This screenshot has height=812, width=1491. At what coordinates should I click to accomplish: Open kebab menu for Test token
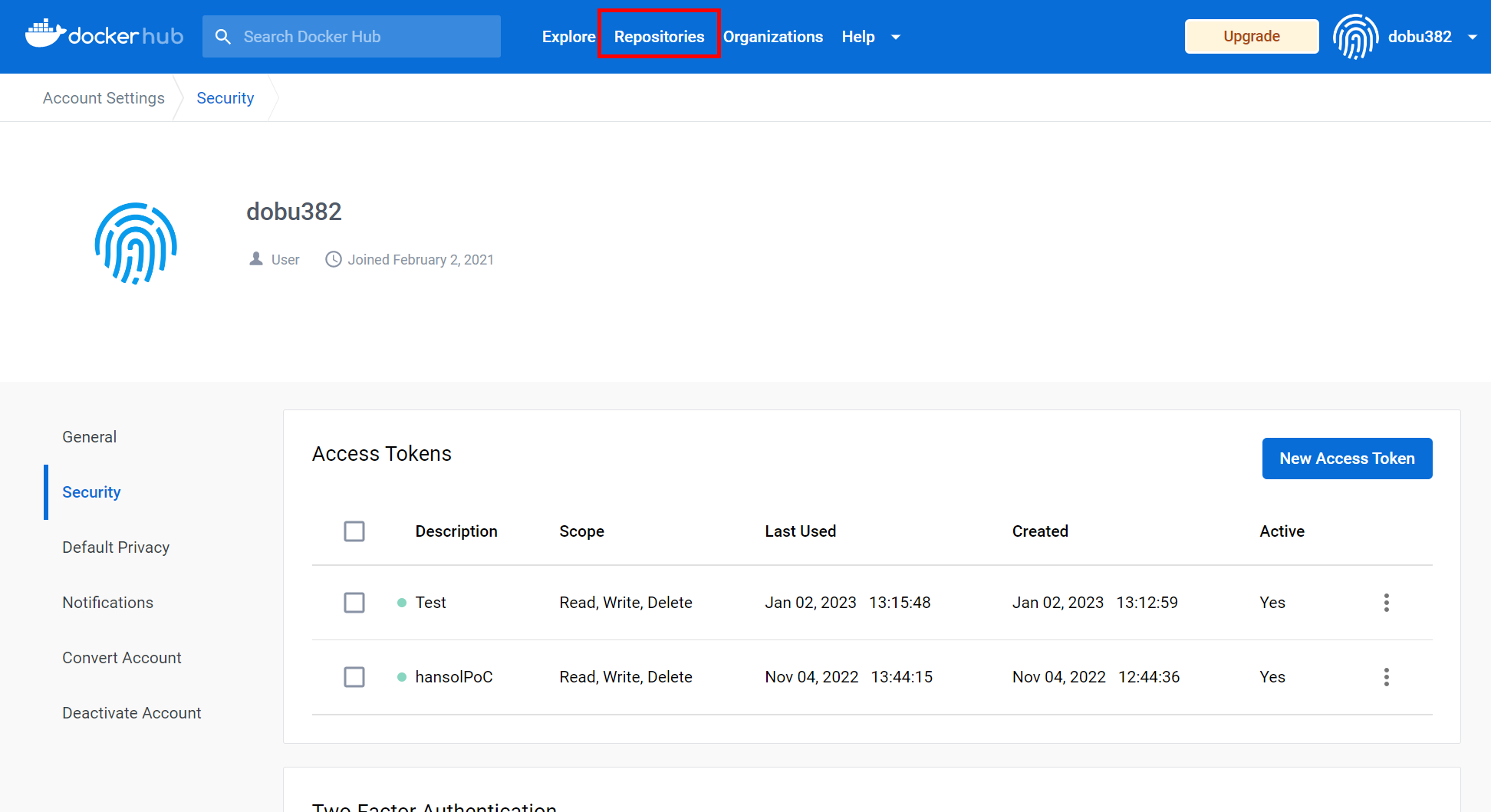(x=1386, y=603)
